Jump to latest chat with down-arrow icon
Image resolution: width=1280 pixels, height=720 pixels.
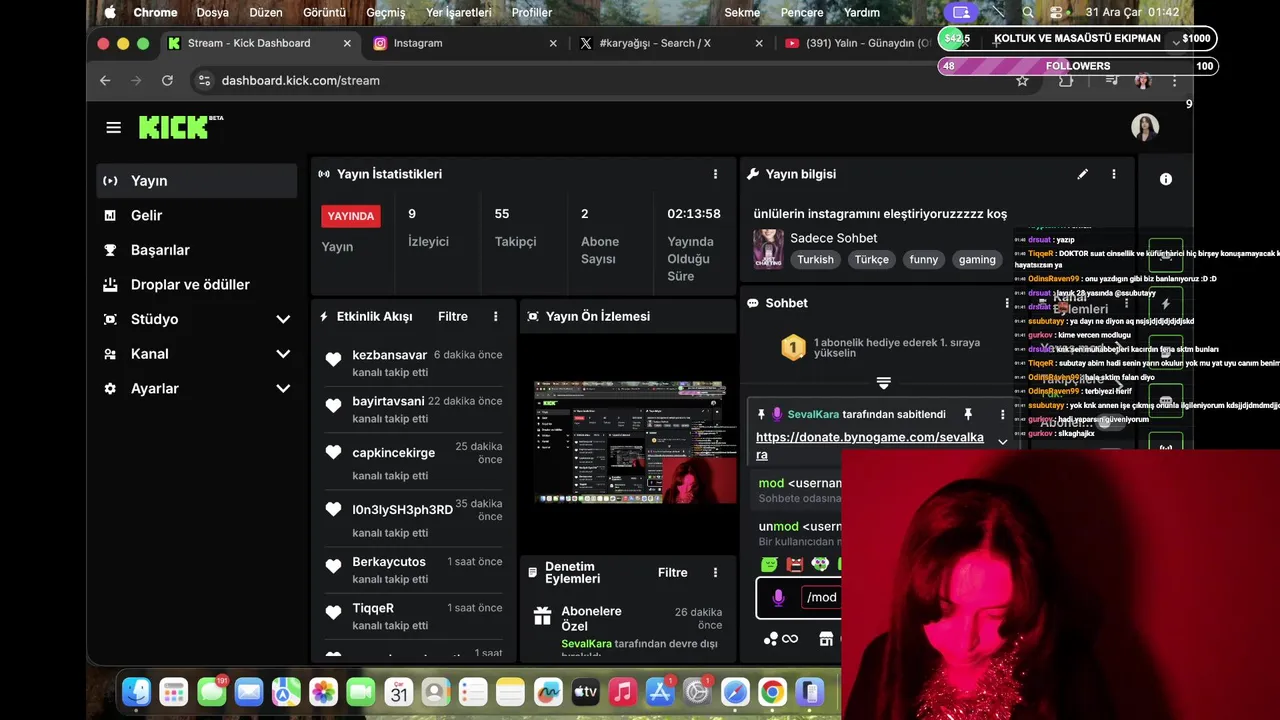[x=883, y=383]
